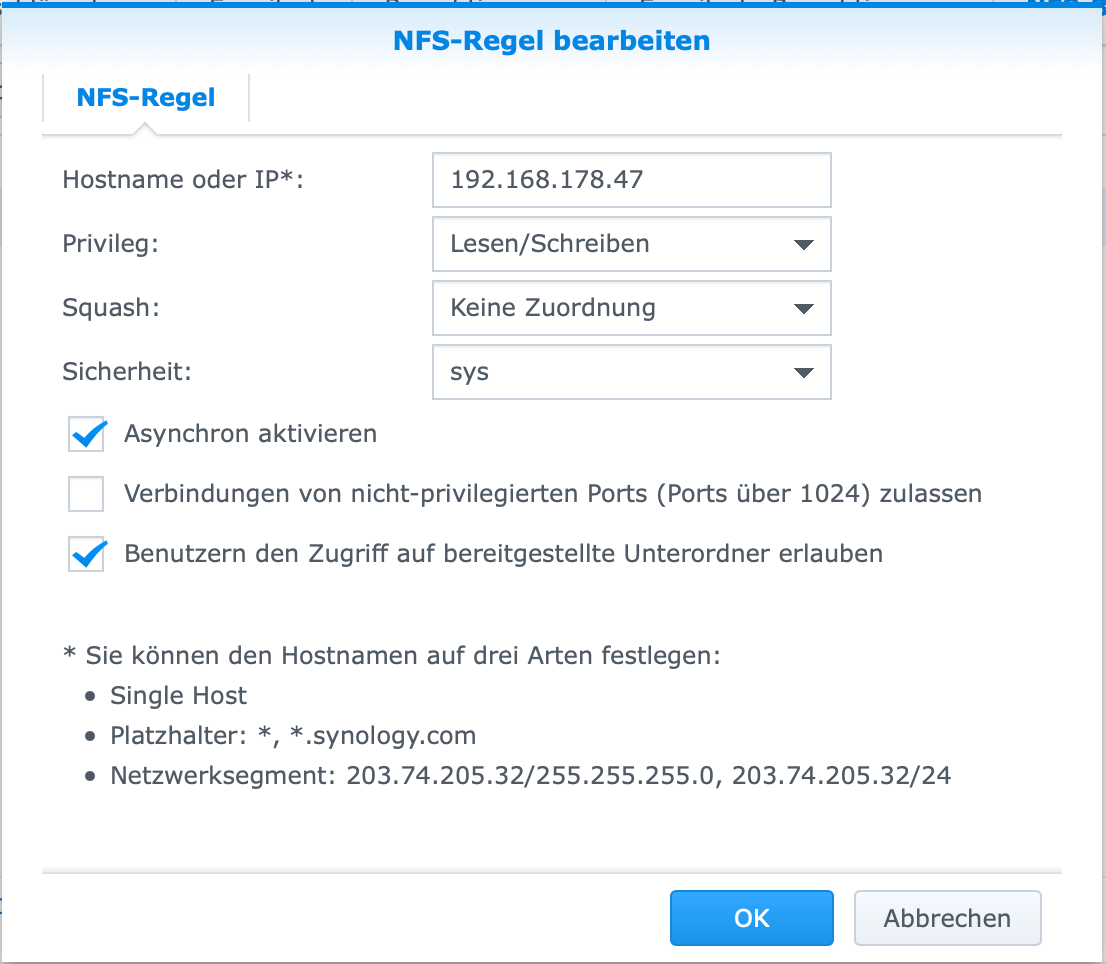
Task: Focus the Hostname oder IP text field
Action: (631, 180)
